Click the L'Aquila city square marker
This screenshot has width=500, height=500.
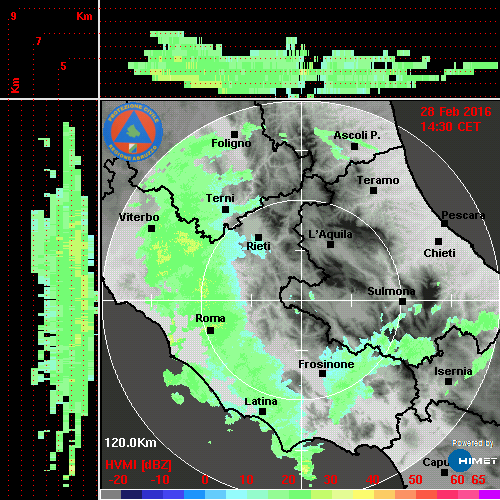(330, 244)
